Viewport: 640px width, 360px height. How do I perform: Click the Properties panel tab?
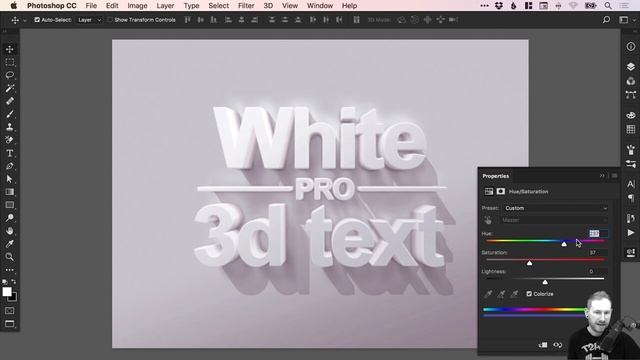(x=496, y=176)
